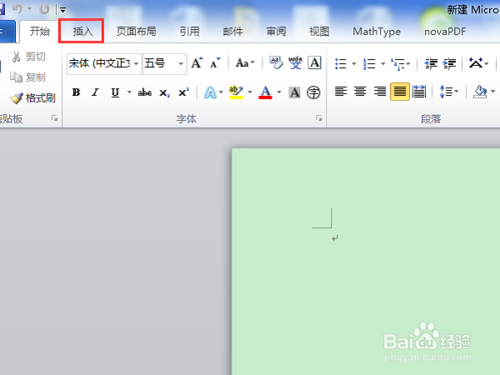Click the Shrink Font icon
500x375 pixels.
[215, 63]
